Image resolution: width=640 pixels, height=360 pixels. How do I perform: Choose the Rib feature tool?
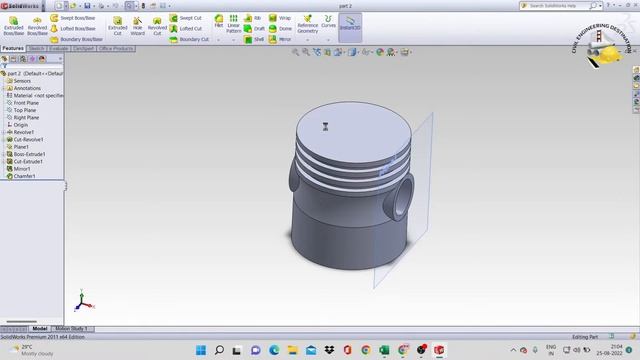click(253, 18)
